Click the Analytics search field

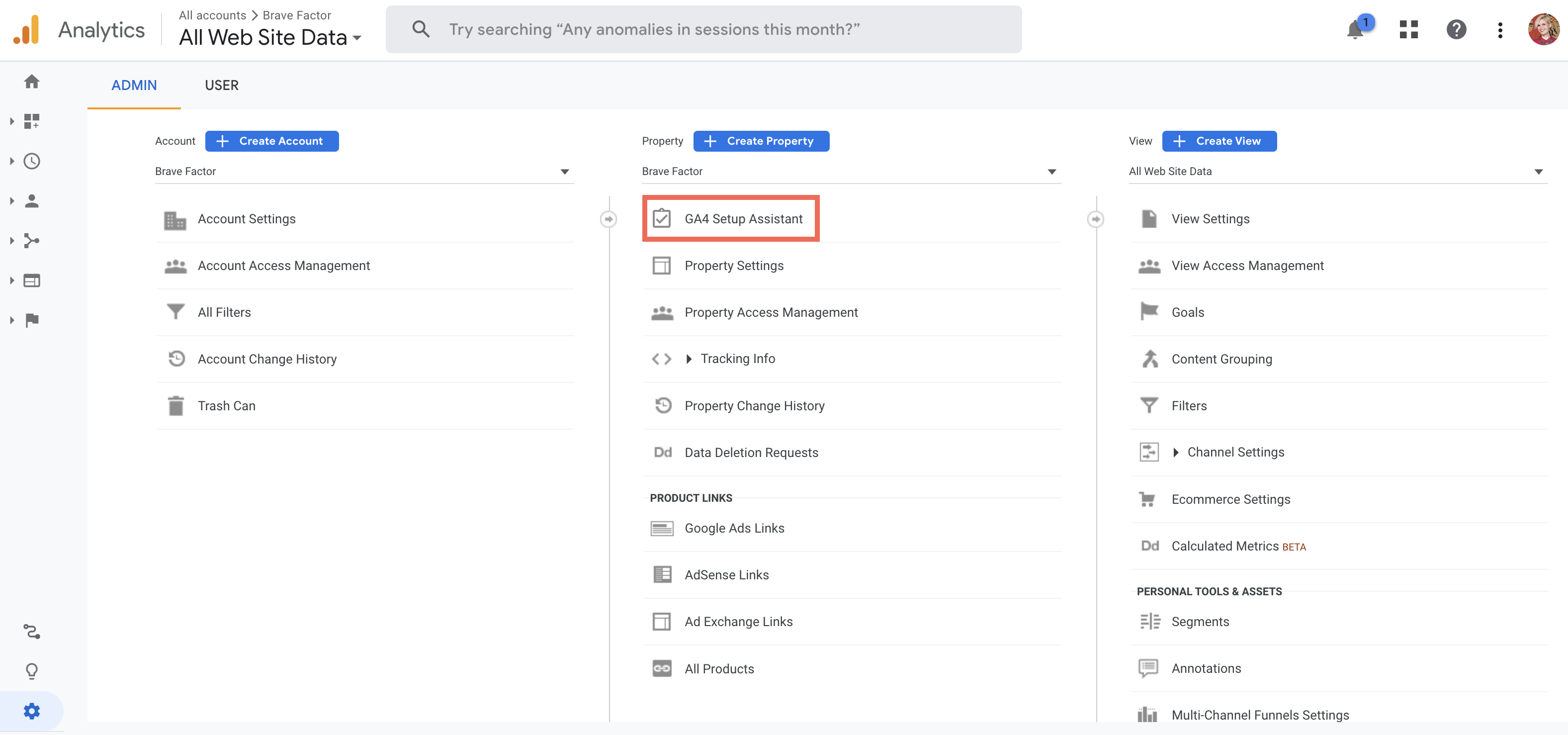point(703,29)
